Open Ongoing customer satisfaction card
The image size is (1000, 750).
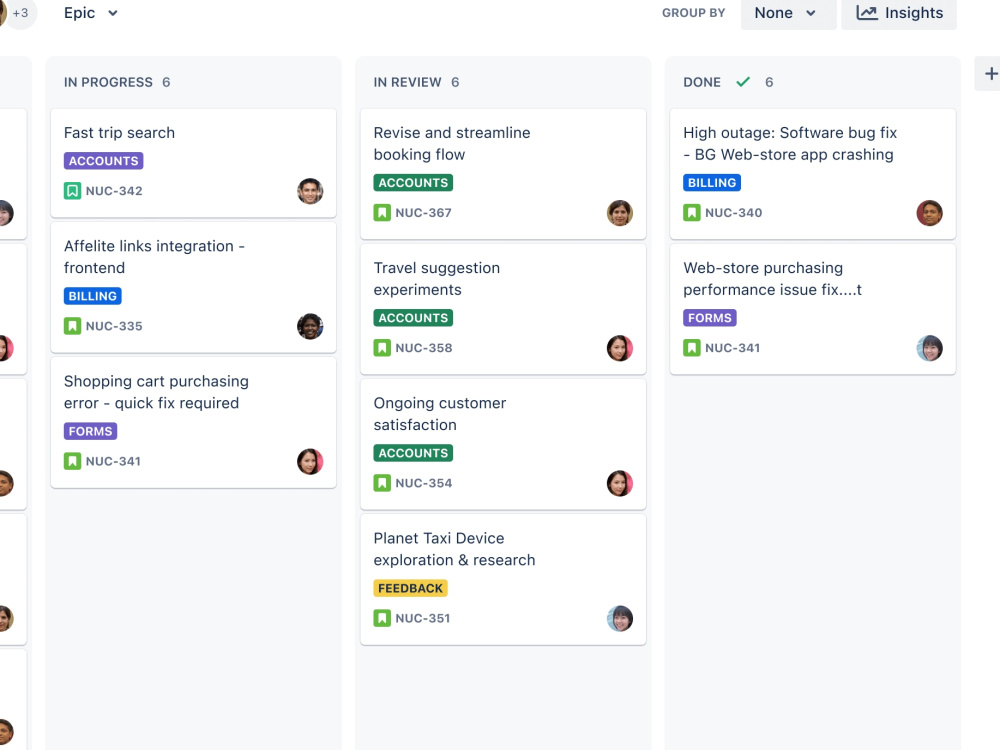(x=503, y=445)
